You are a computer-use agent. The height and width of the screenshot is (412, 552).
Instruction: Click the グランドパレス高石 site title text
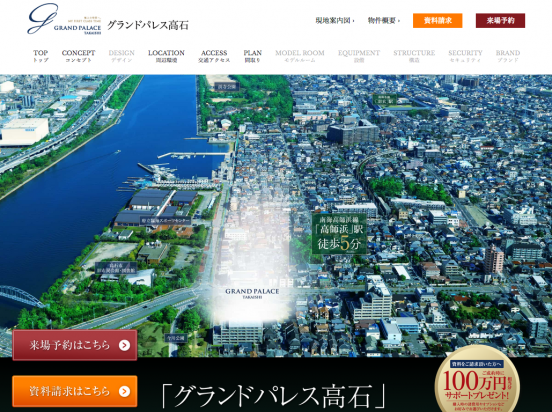[x=148, y=25]
